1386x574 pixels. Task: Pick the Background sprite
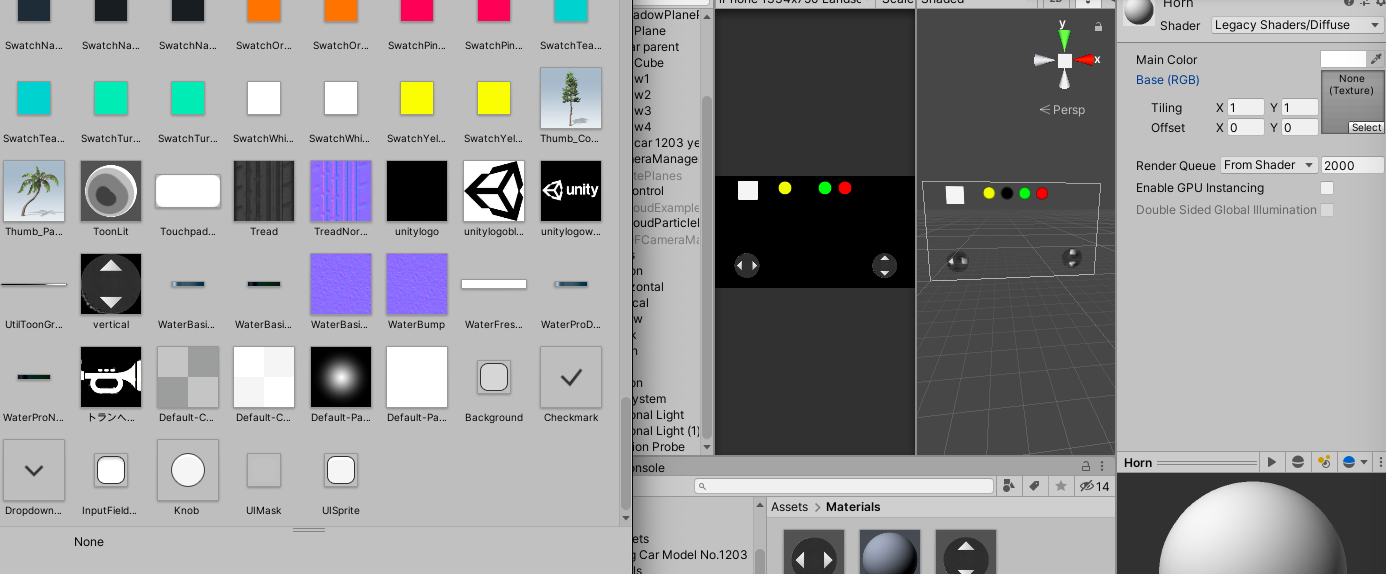(x=494, y=377)
